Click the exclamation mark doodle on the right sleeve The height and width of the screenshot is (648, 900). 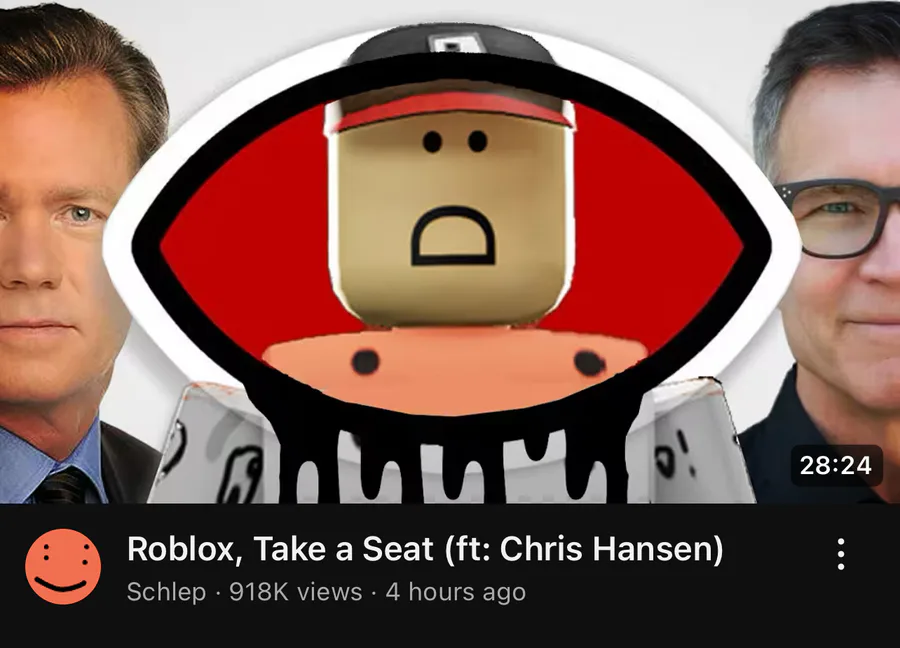(685, 451)
